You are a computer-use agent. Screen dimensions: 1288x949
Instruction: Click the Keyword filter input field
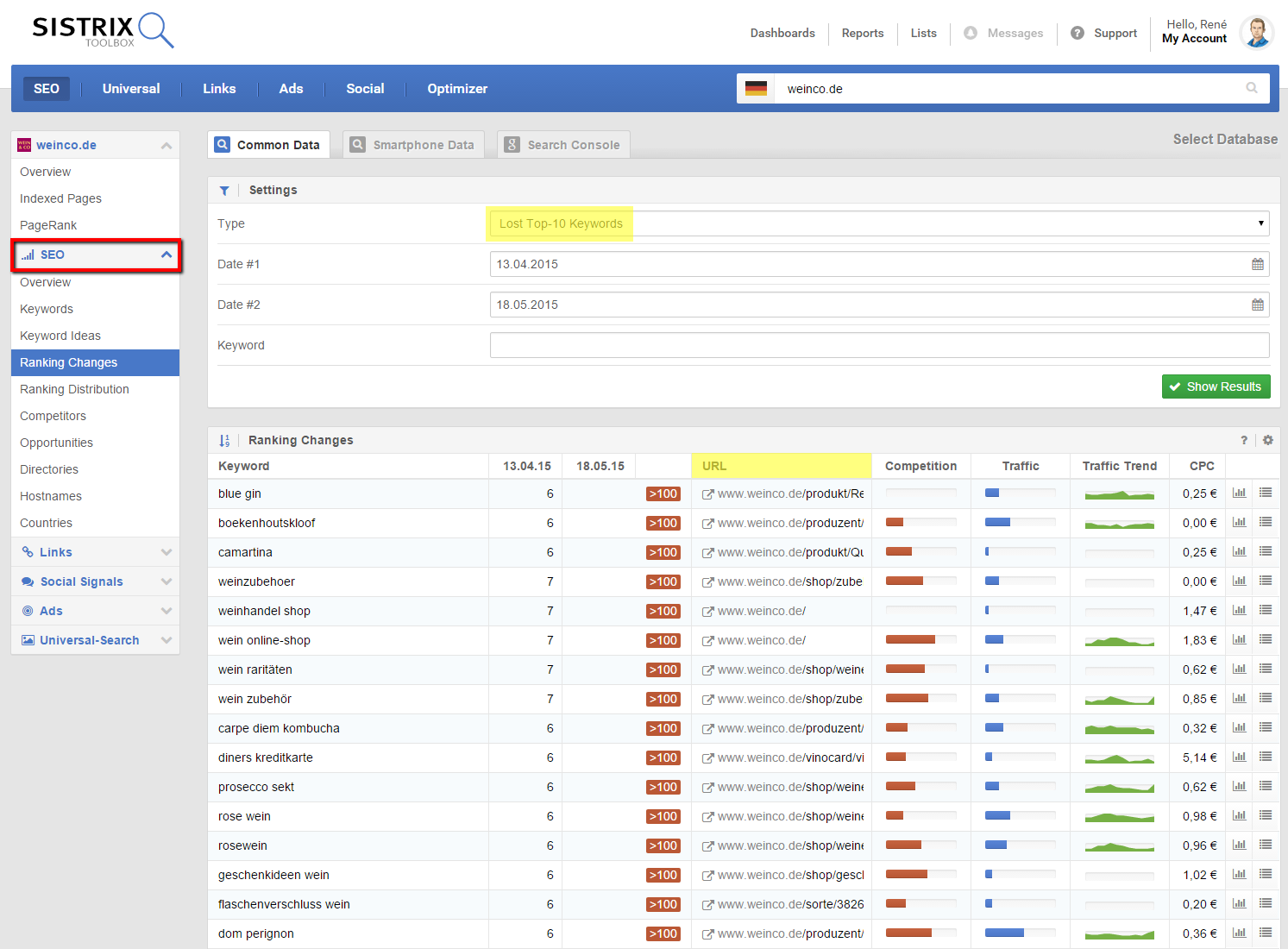(x=878, y=345)
